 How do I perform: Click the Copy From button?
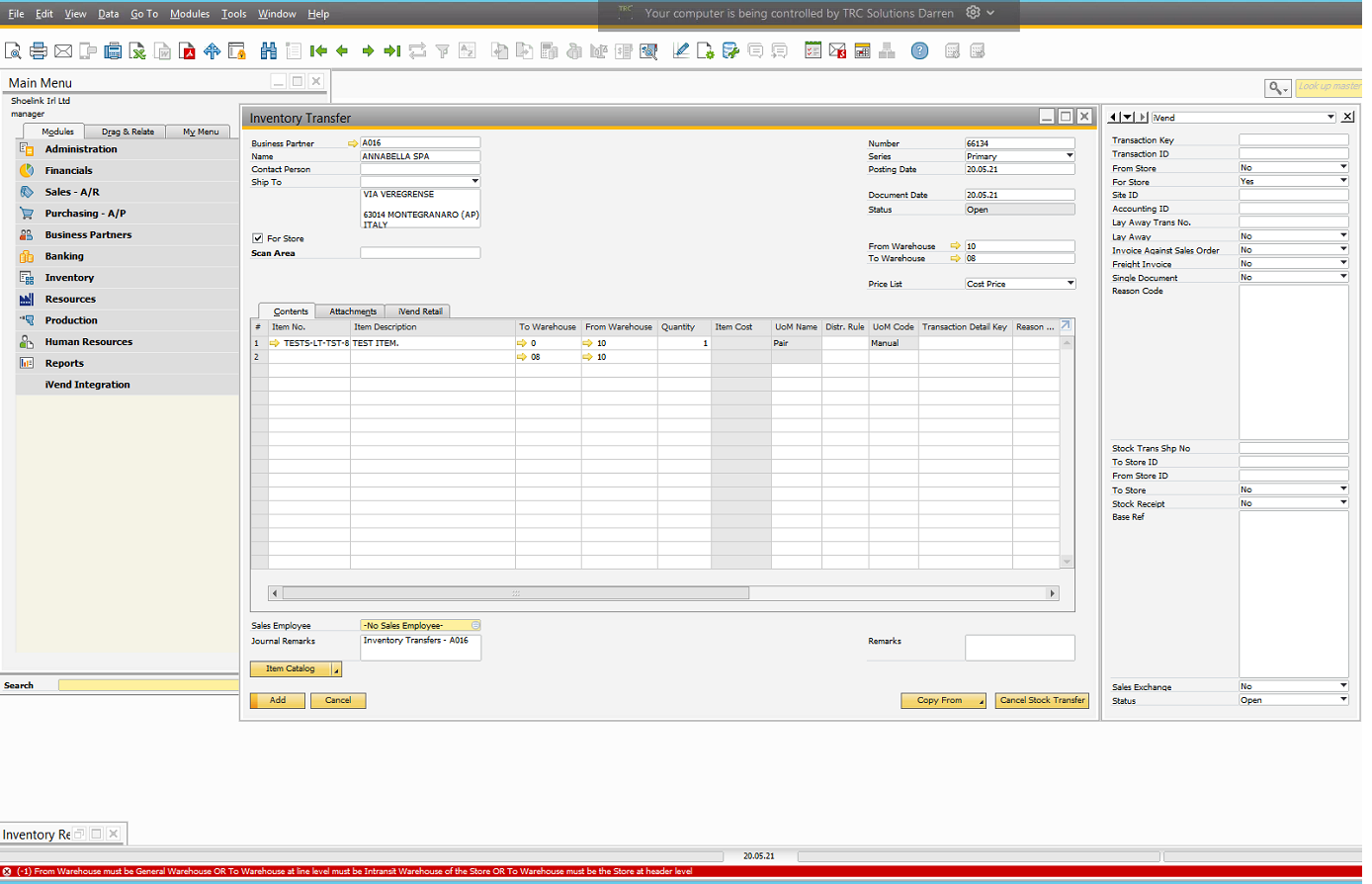(943, 700)
